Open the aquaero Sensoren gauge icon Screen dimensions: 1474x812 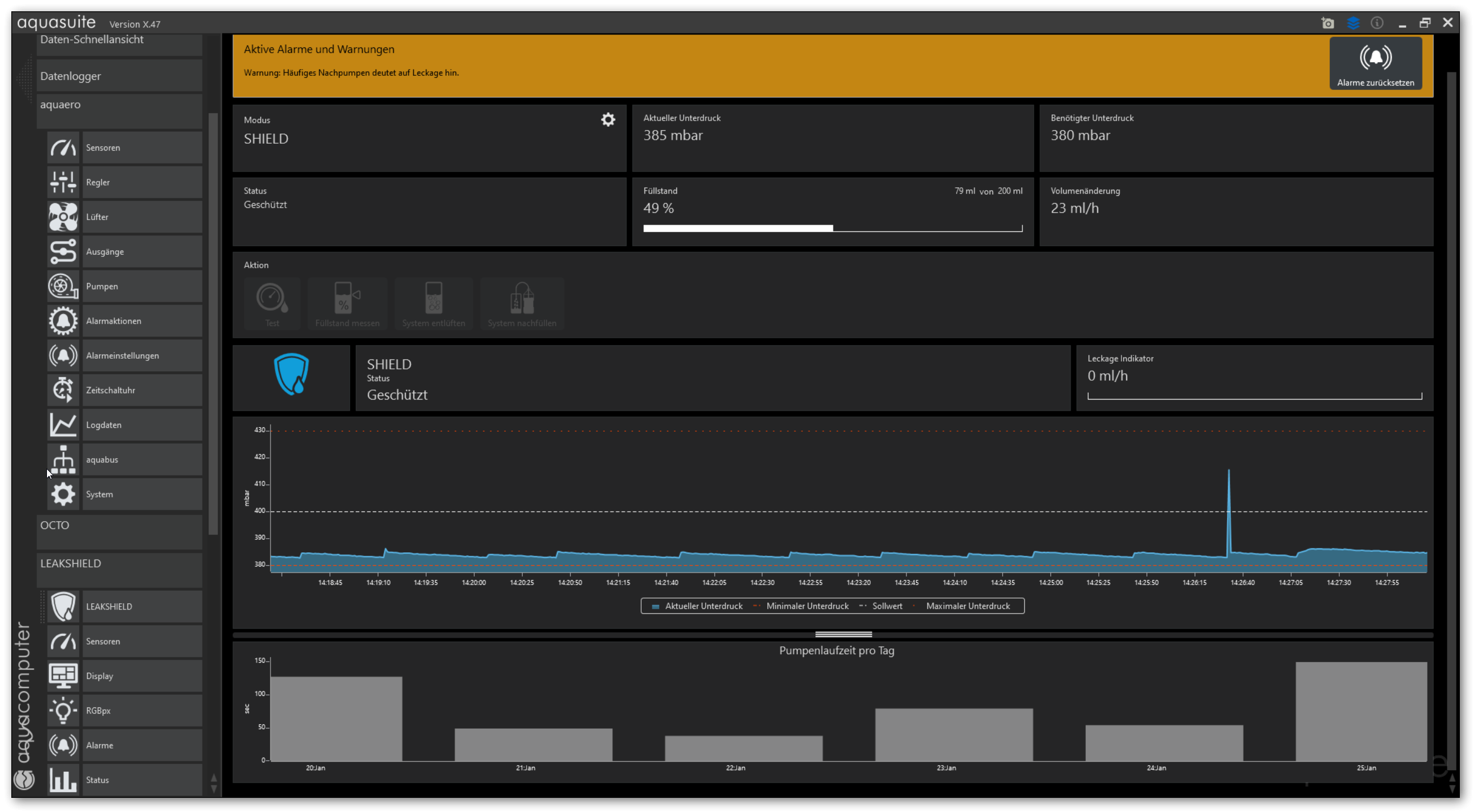pos(63,148)
